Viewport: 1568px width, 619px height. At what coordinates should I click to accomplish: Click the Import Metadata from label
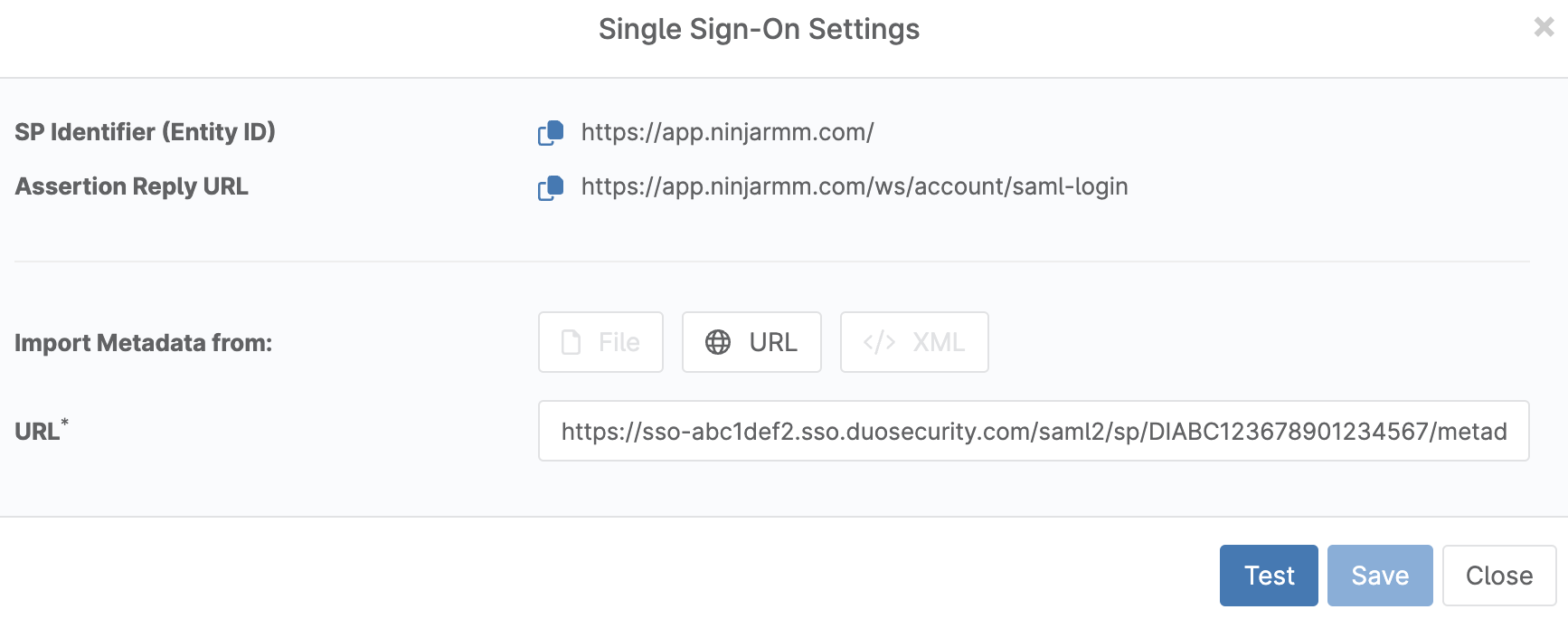coord(142,343)
